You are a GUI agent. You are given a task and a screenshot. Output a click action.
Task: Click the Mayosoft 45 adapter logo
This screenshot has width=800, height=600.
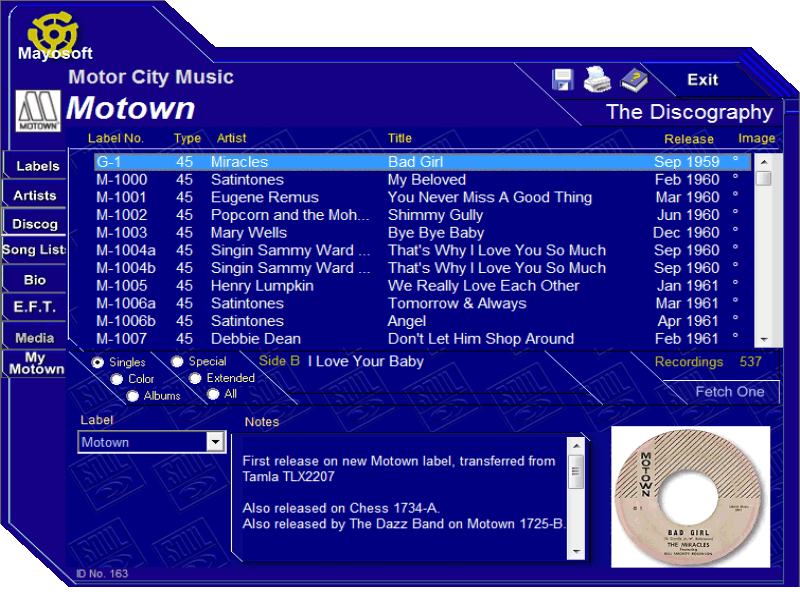click(52, 35)
